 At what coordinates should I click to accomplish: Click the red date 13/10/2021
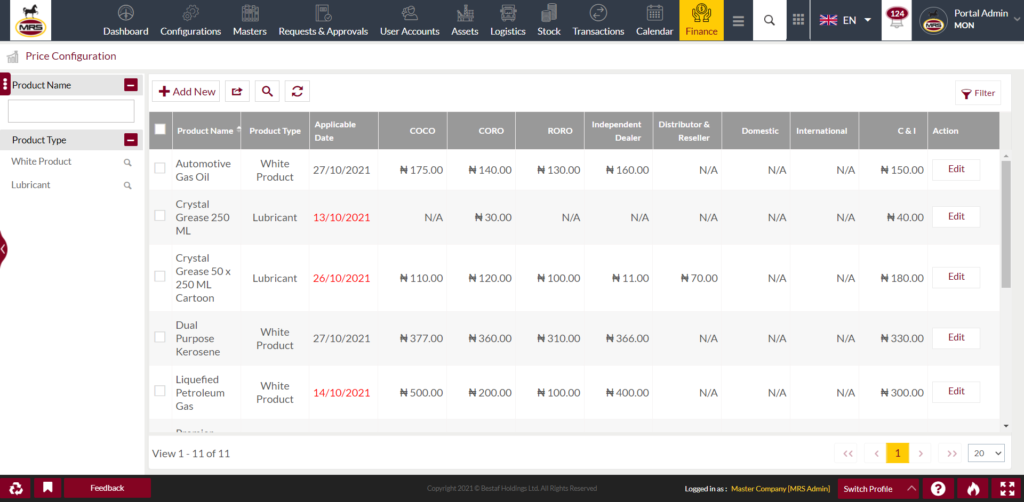pos(342,217)
